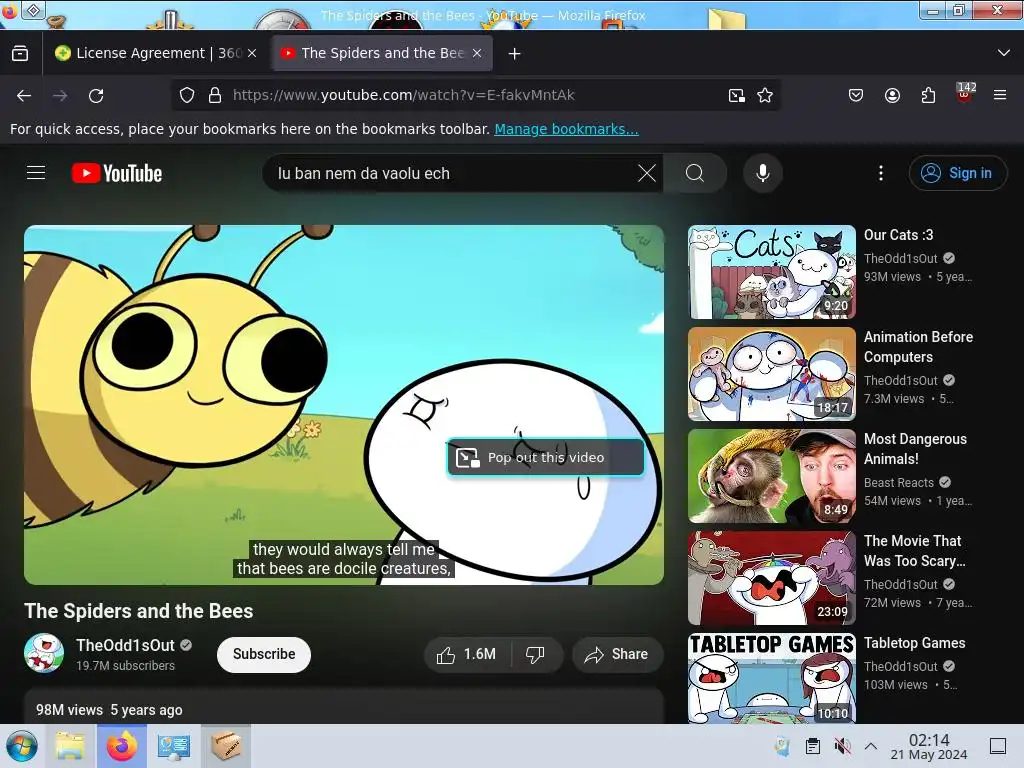
Task: Dislike the video with thumbs-down
Action: pyautogui.click(x=536, y=654)
